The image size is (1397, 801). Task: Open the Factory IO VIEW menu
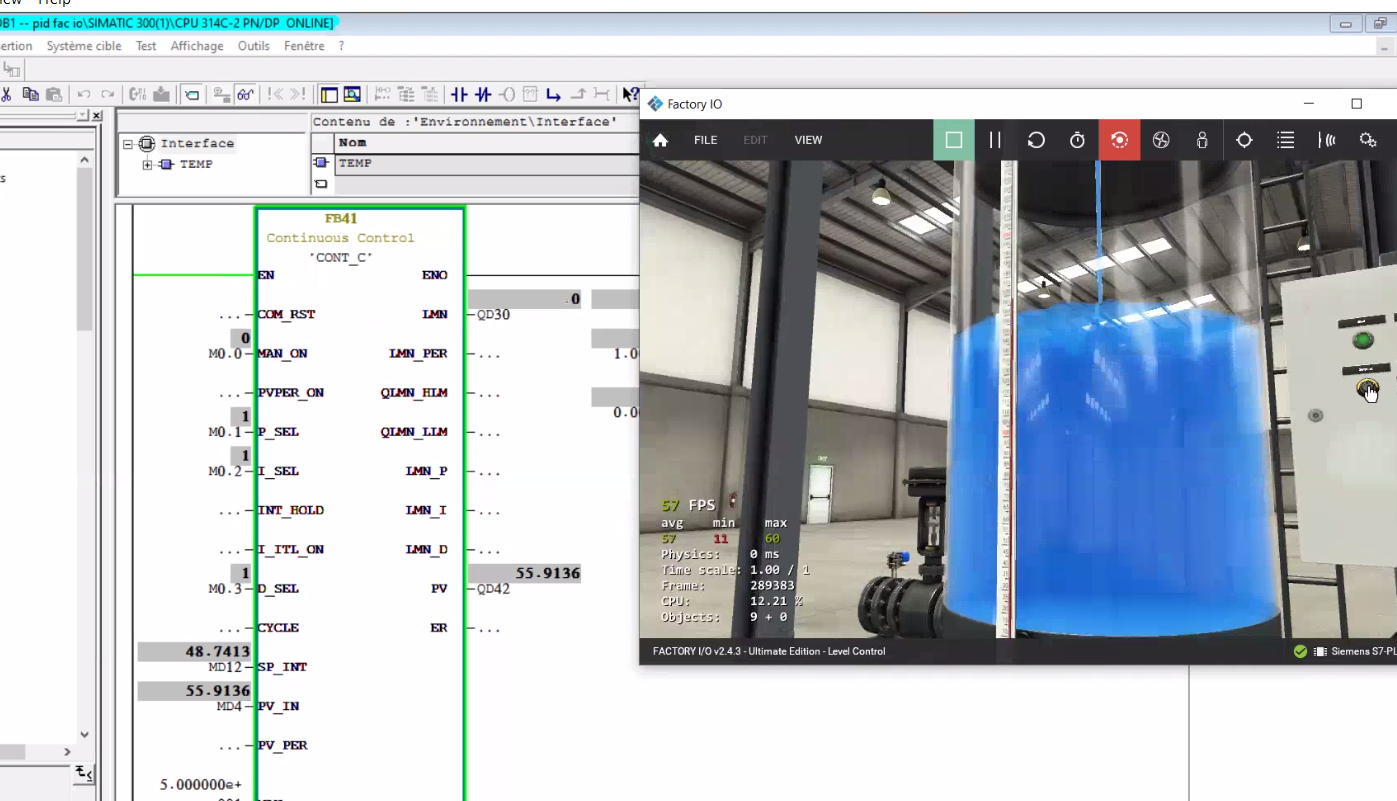tap(808, 140)
